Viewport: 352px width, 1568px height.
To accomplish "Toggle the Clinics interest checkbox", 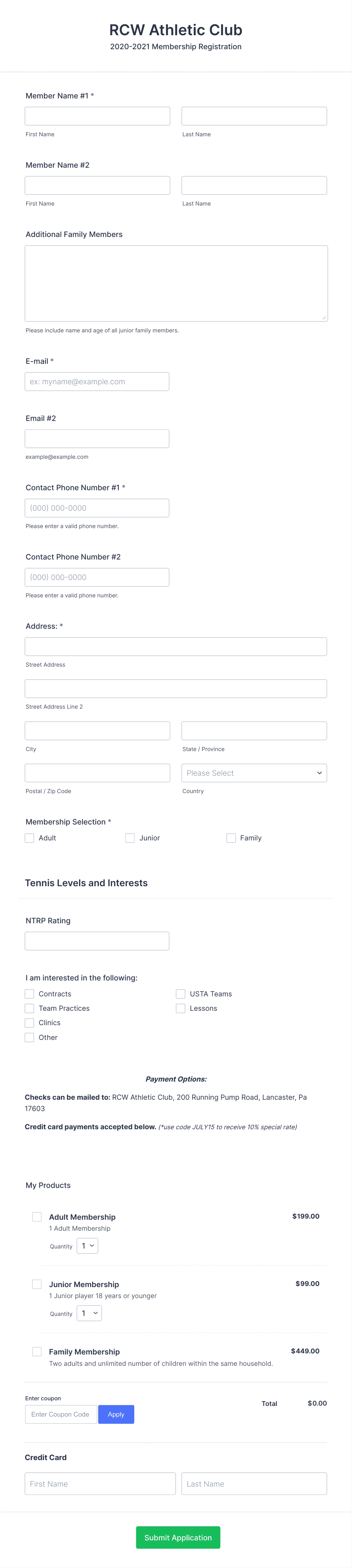I will (29, 1022).
